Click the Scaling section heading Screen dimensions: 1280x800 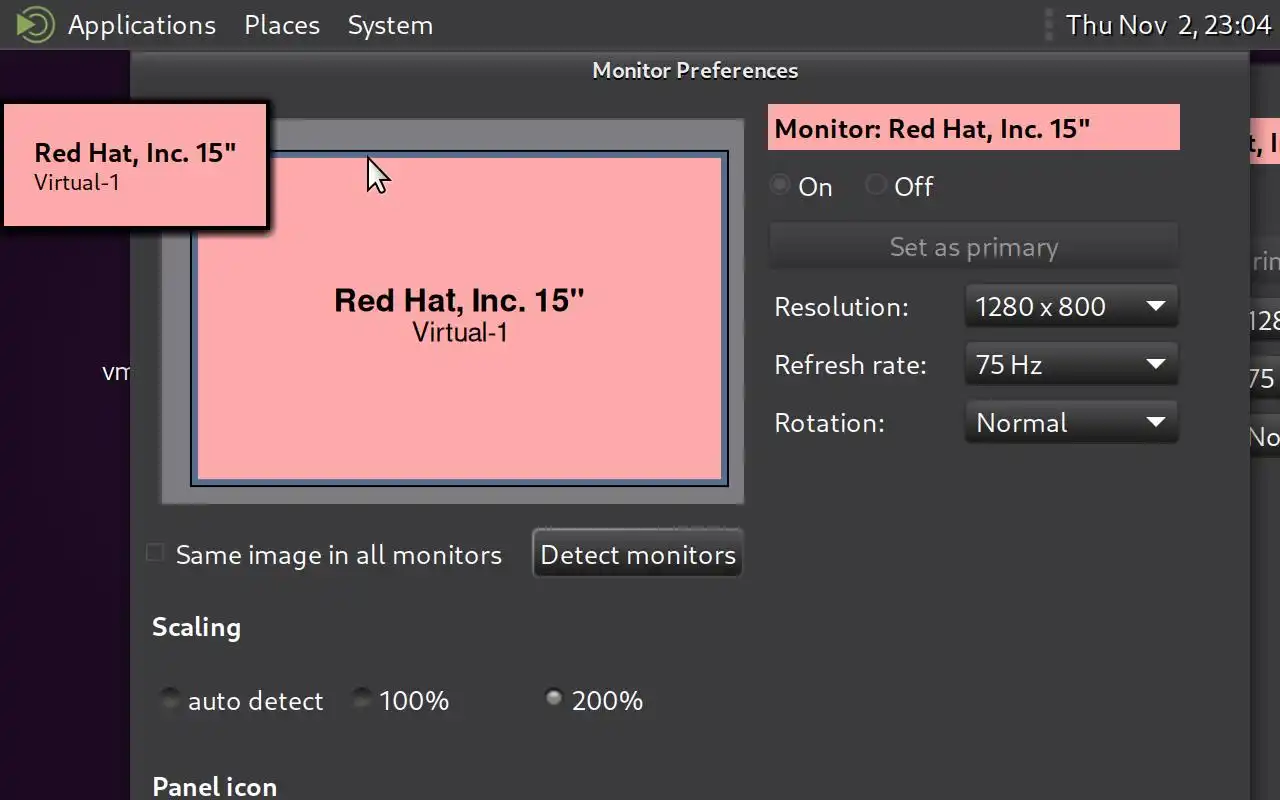pyautogui.click(x=196, y=628)
